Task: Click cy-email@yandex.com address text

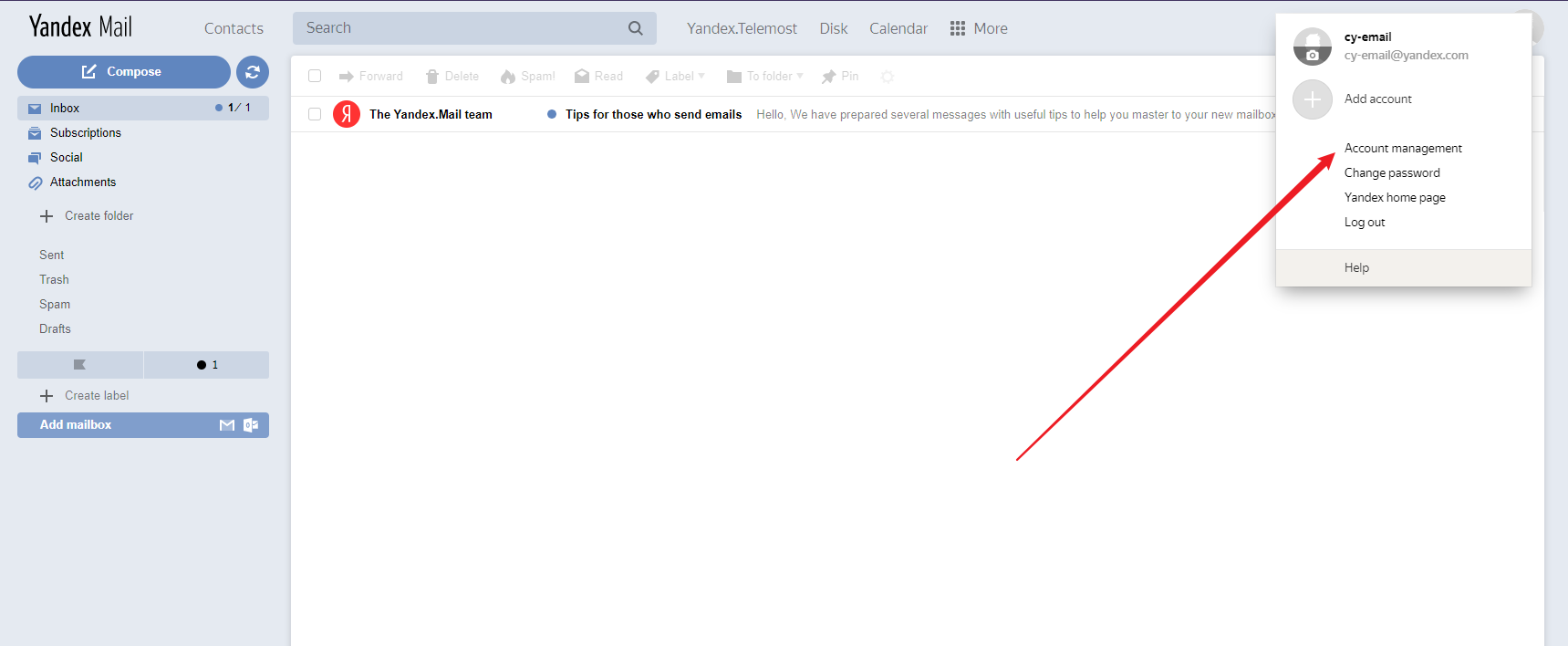Action: (1406, 56)
